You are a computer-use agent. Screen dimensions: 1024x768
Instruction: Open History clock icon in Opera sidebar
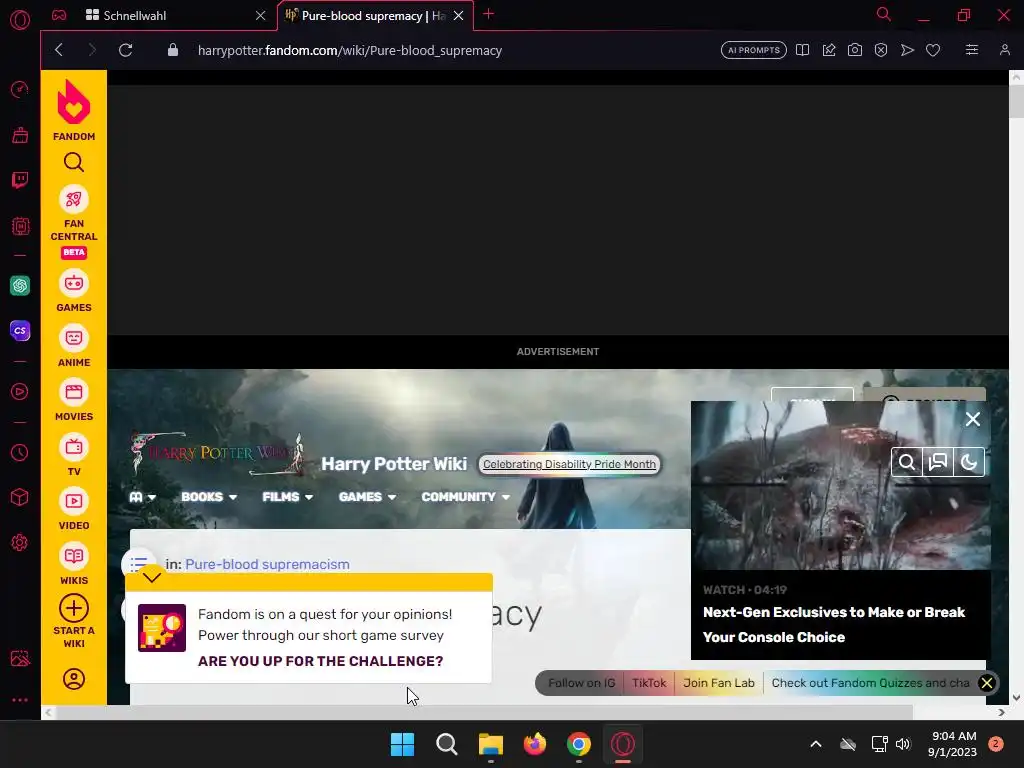tap(20, 452)
